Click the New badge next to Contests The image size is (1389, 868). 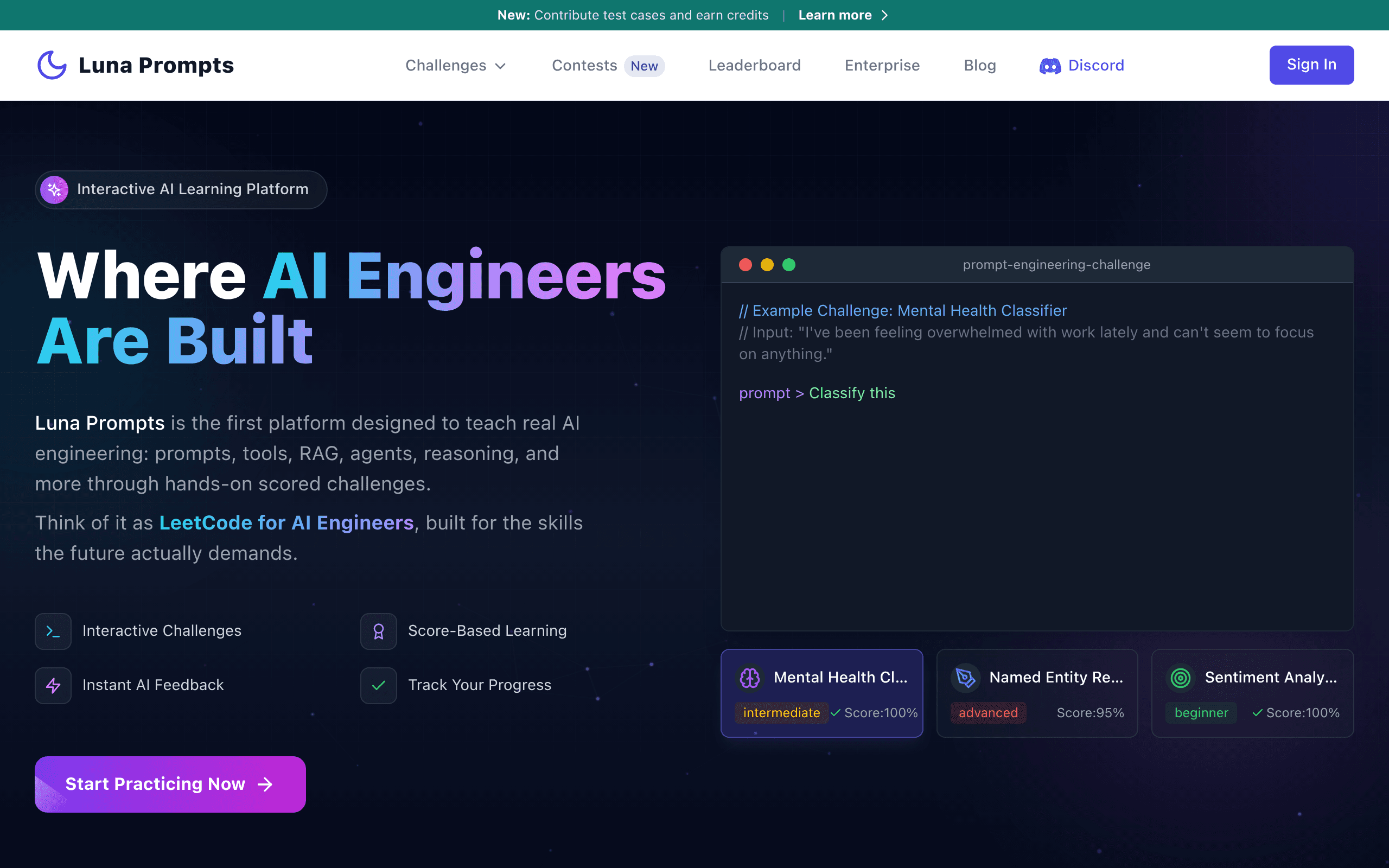[x=644, y=66]
